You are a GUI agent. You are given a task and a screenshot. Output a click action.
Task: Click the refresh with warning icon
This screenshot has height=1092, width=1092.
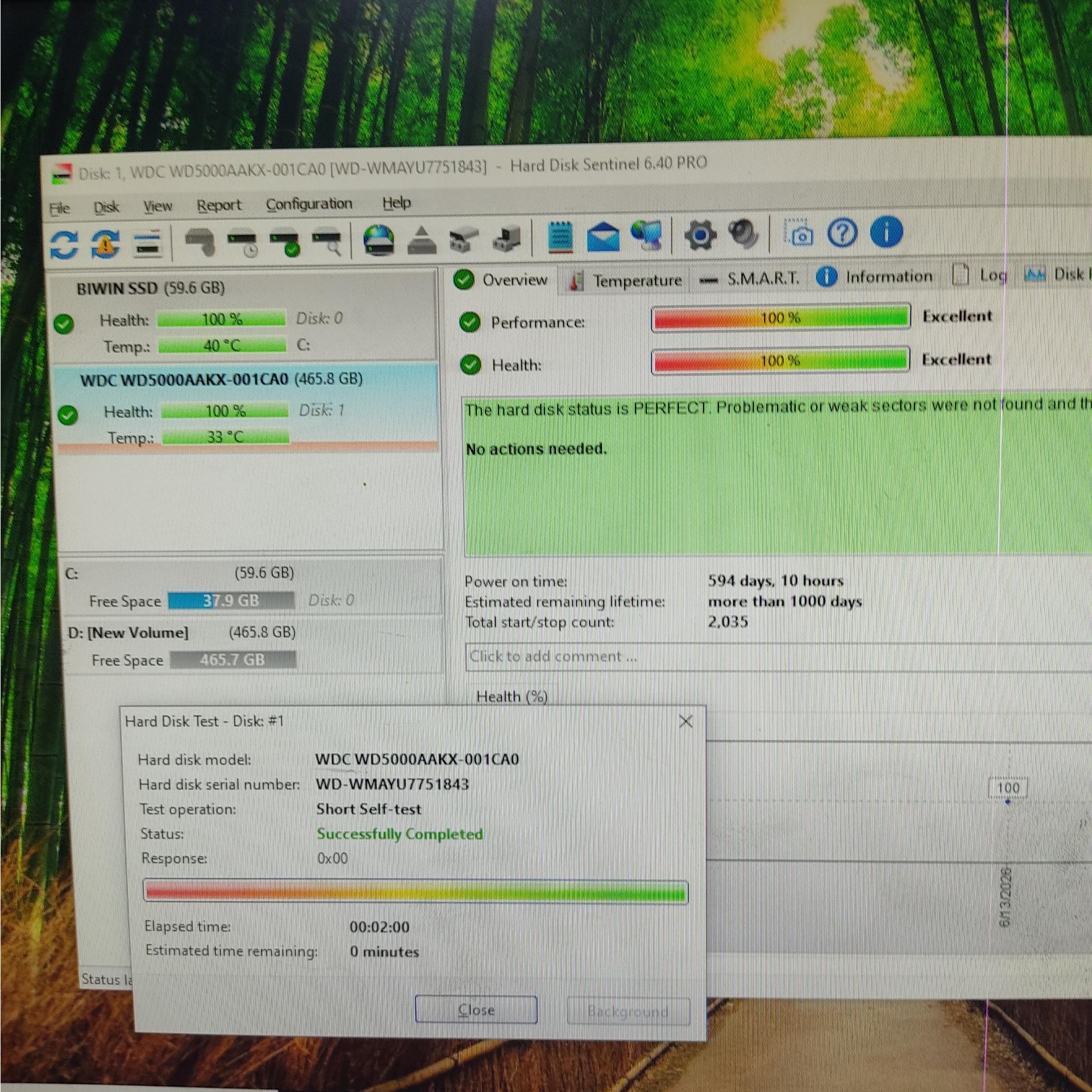pos(106,243)
